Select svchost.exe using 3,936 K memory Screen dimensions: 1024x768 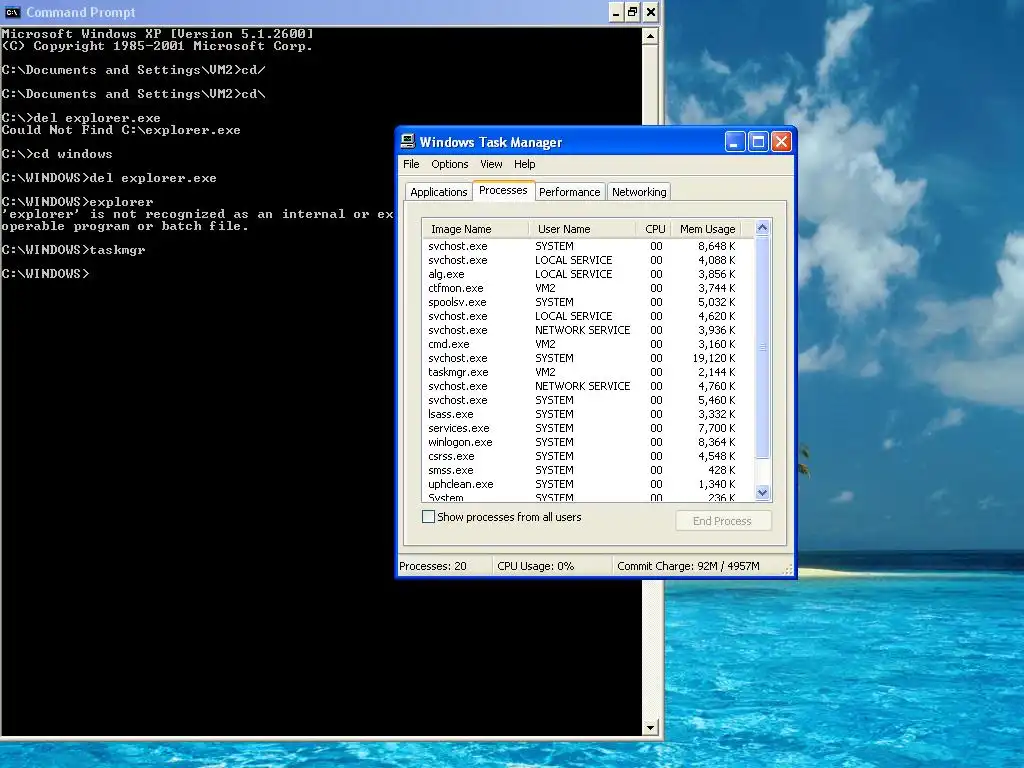pos(588,330)
